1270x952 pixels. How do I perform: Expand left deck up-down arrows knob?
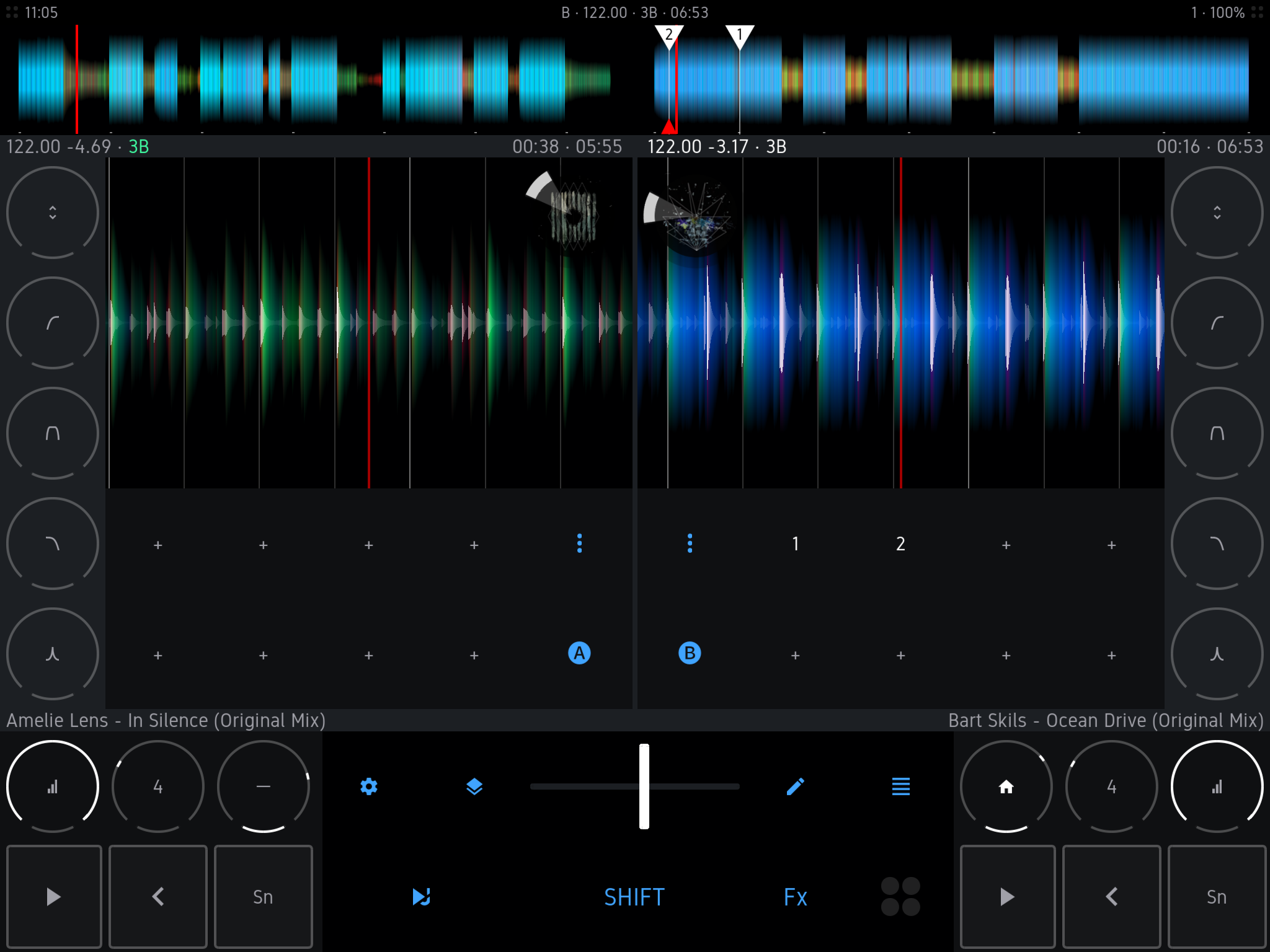click(53, 213)
